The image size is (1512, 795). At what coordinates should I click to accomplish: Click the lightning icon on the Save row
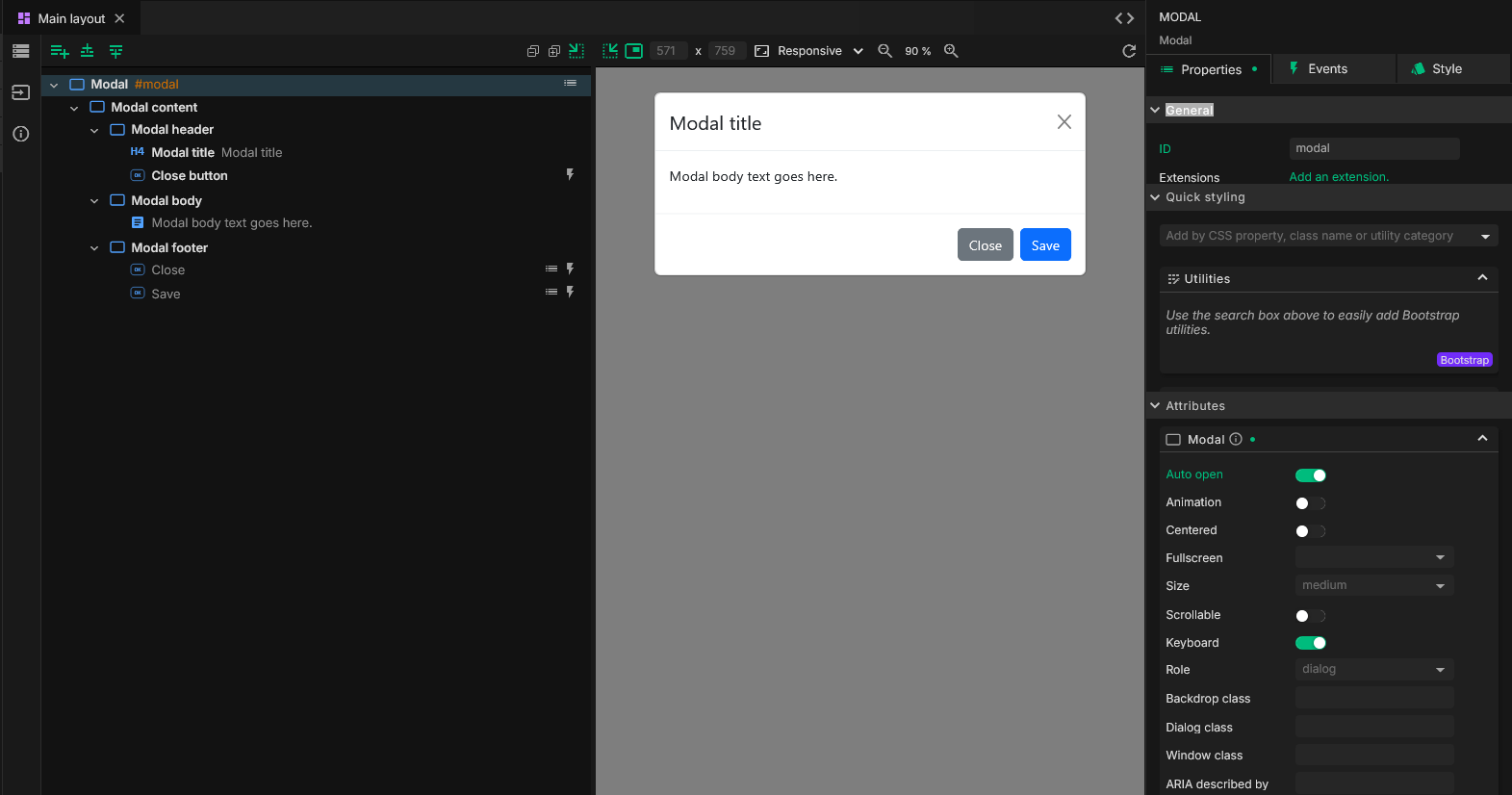tap(570, 293)
